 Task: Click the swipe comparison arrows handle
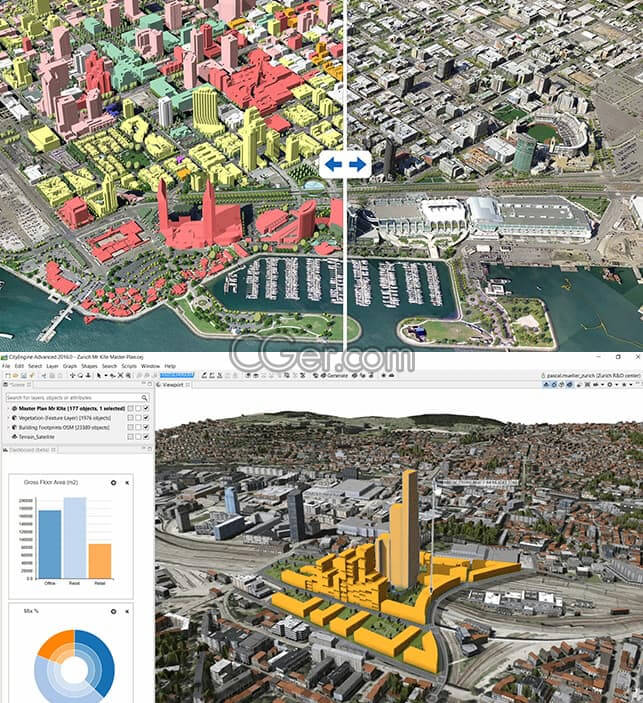[x=344, y=164]
